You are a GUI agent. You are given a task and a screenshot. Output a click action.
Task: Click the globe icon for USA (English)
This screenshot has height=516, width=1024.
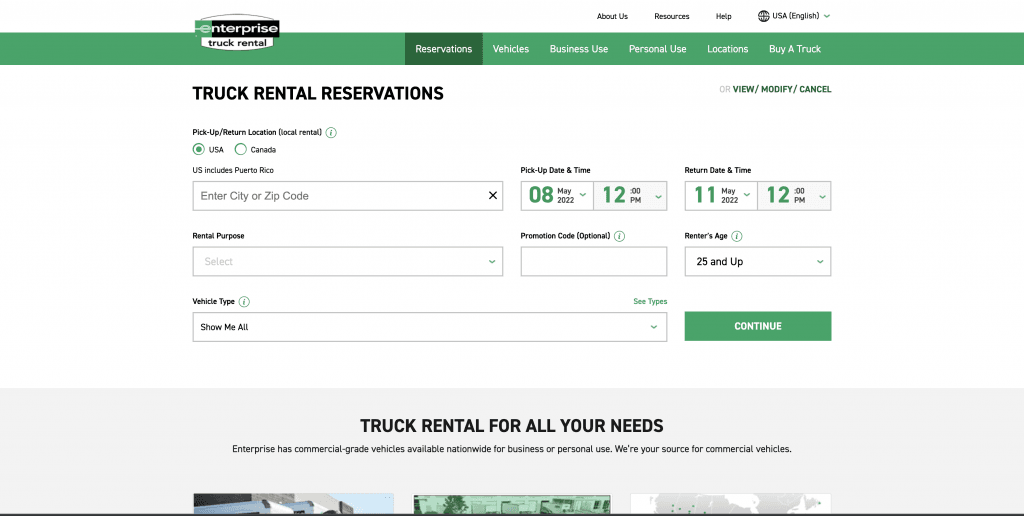tap(763, 16)
